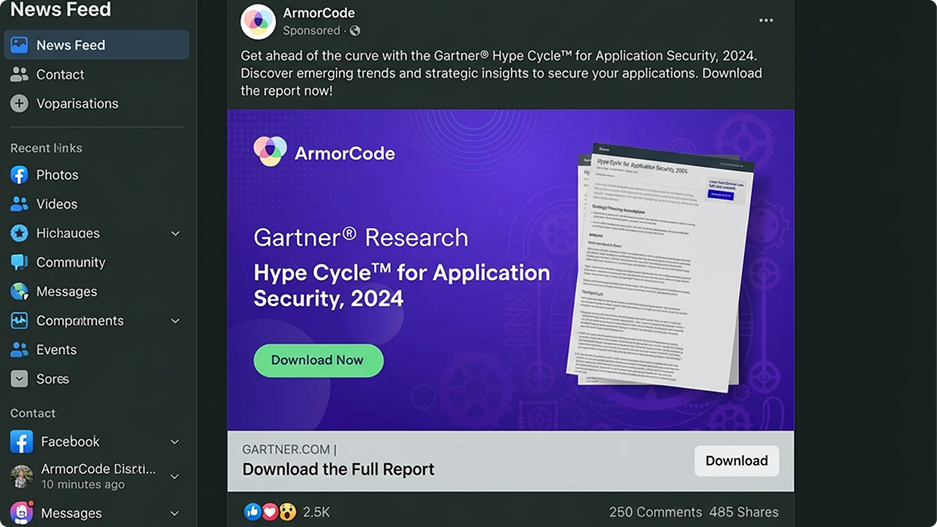The image size is (937, 527).
Task: Click the Events people icon
Action: click(19, 350)
